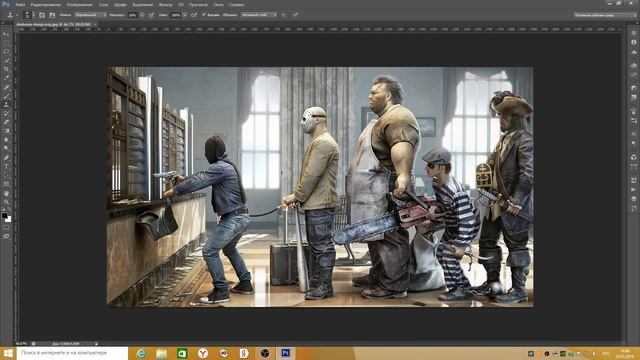This screenshot has width=640, height=360.
Task: Close the open document tab
Action: coord(95,24)
